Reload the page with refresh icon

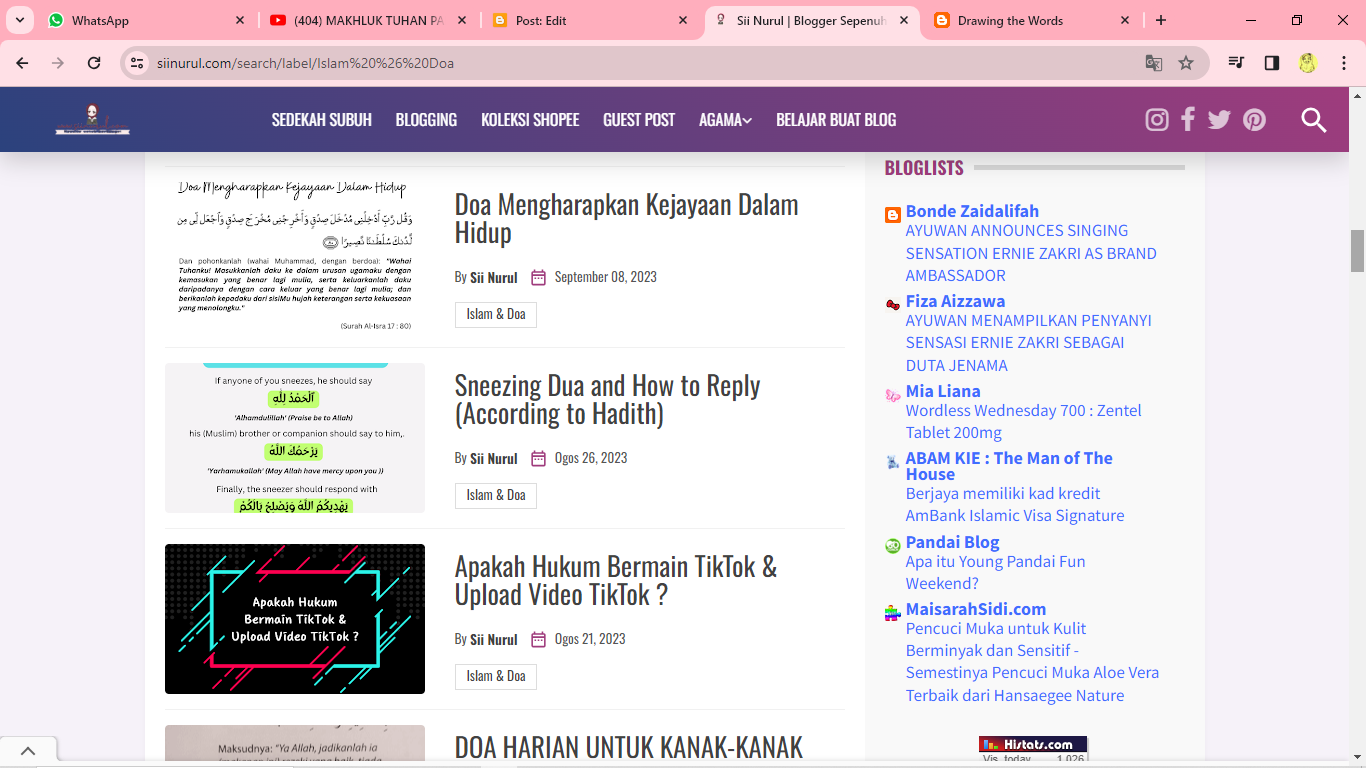coord(94,63)
